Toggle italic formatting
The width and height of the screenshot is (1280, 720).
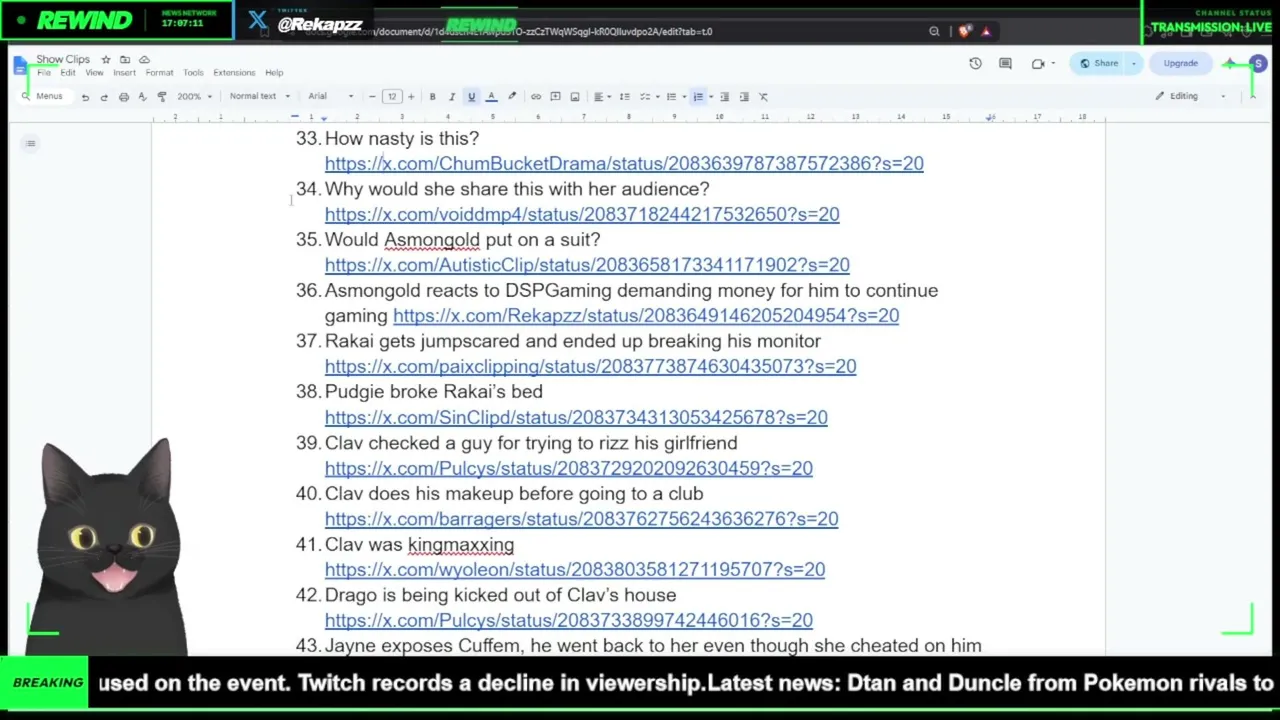(452, 97)
